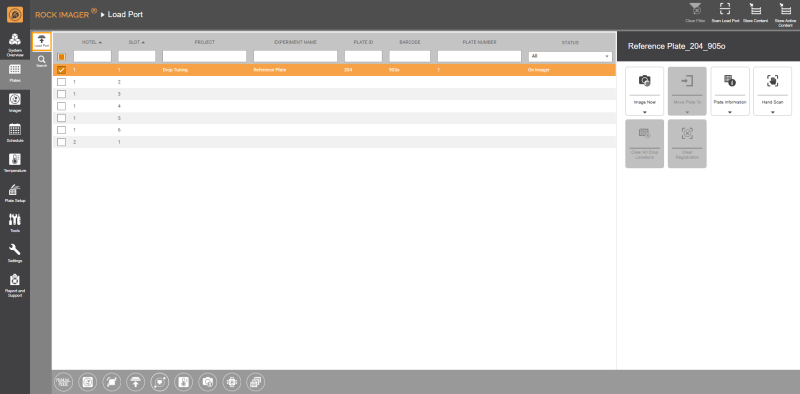Click the Store Content toolbar icon
The image size is (800, 394).
coord(755,13)
